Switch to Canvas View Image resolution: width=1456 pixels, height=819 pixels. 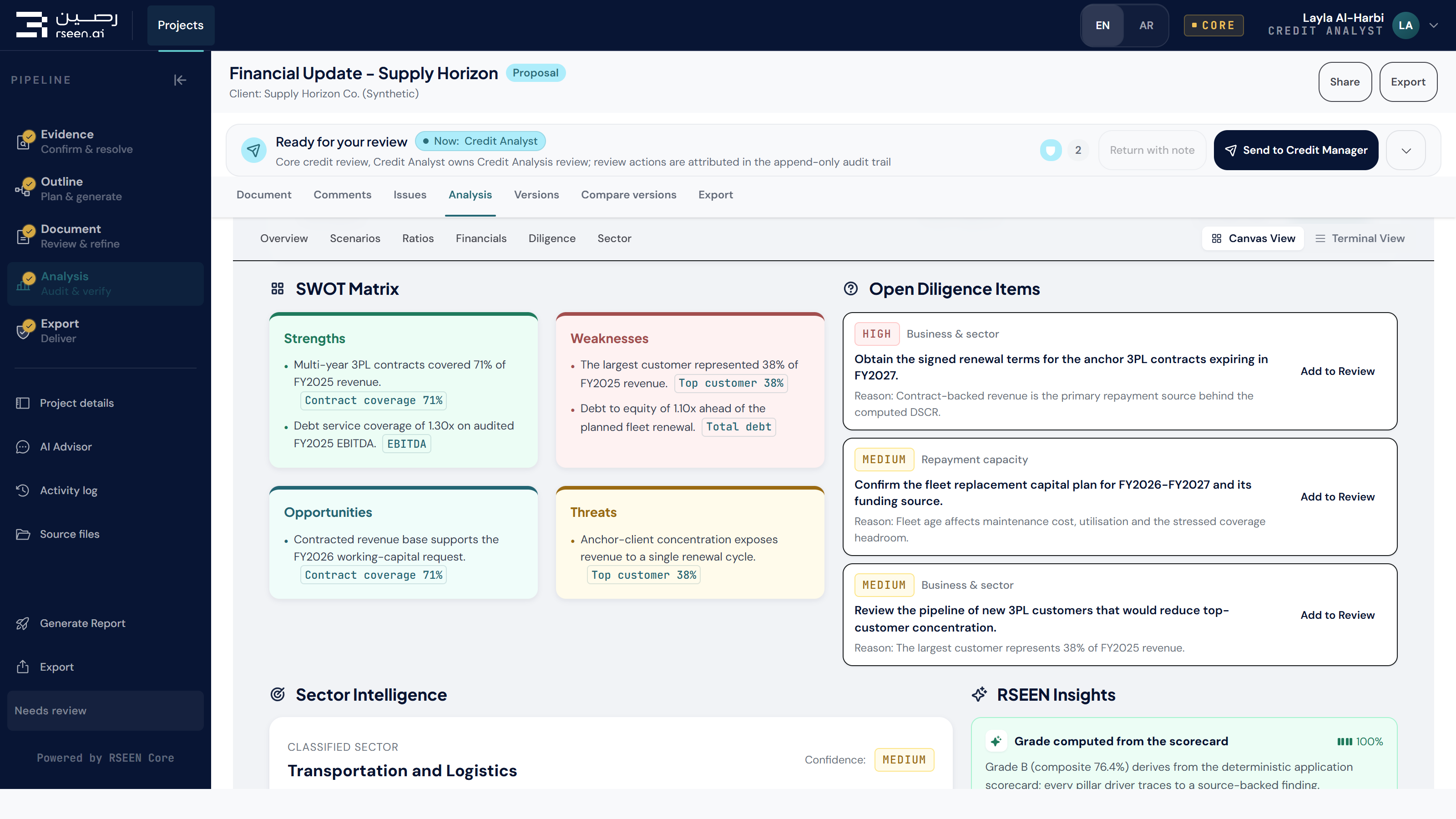pyautogui.click(x=1253, y=238)
